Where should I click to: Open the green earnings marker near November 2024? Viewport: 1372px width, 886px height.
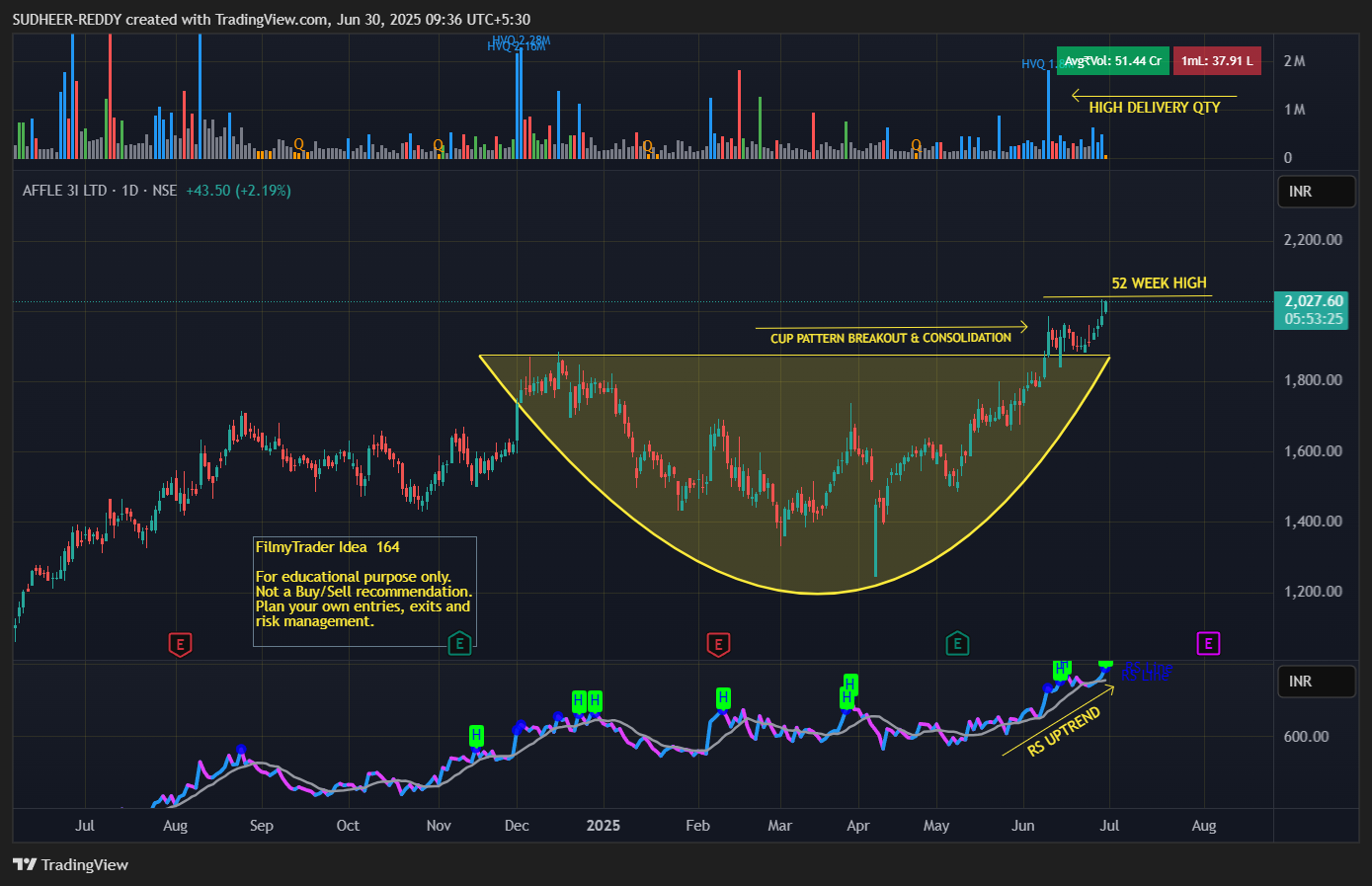tap(459, 644)
